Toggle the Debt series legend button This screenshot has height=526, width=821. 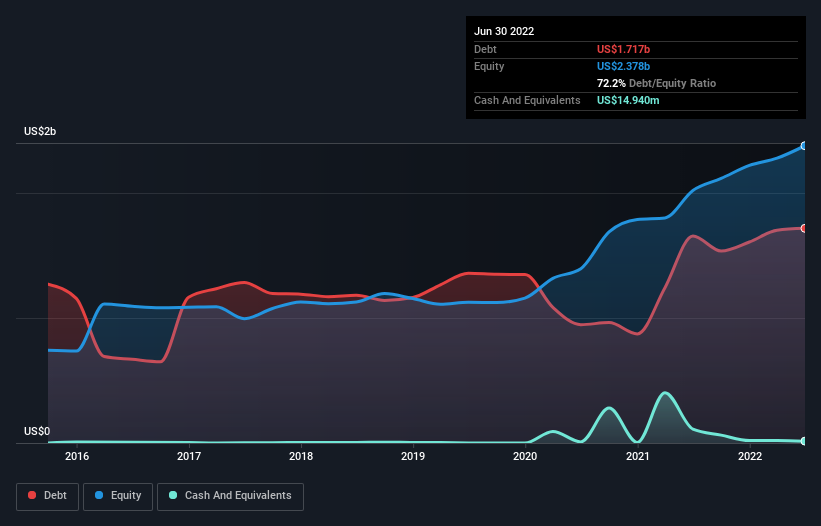click(x=48, y=496)
